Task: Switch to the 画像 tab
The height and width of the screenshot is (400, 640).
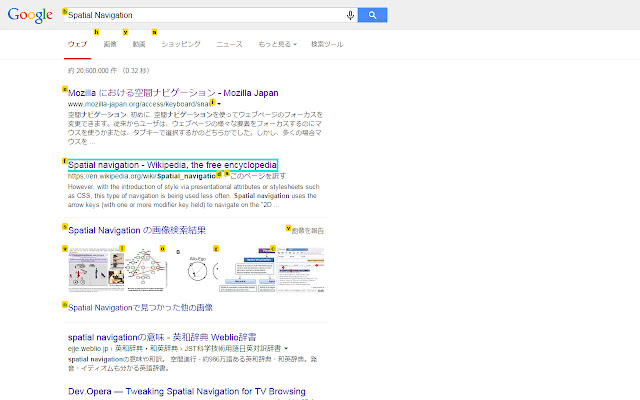Action: coord(110,44)
